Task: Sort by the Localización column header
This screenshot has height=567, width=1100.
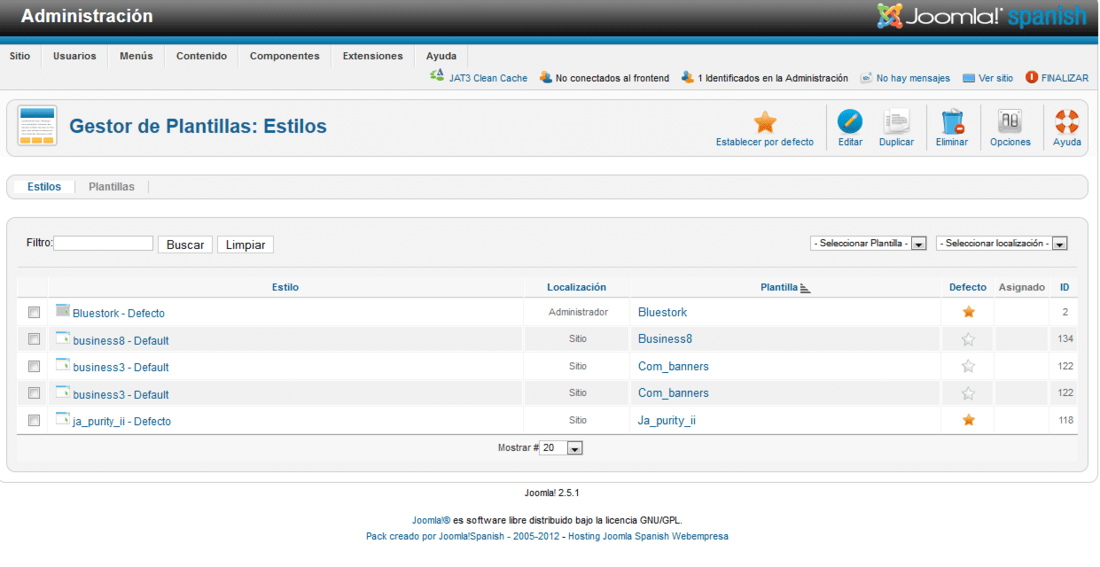Action: click(577, 287)
